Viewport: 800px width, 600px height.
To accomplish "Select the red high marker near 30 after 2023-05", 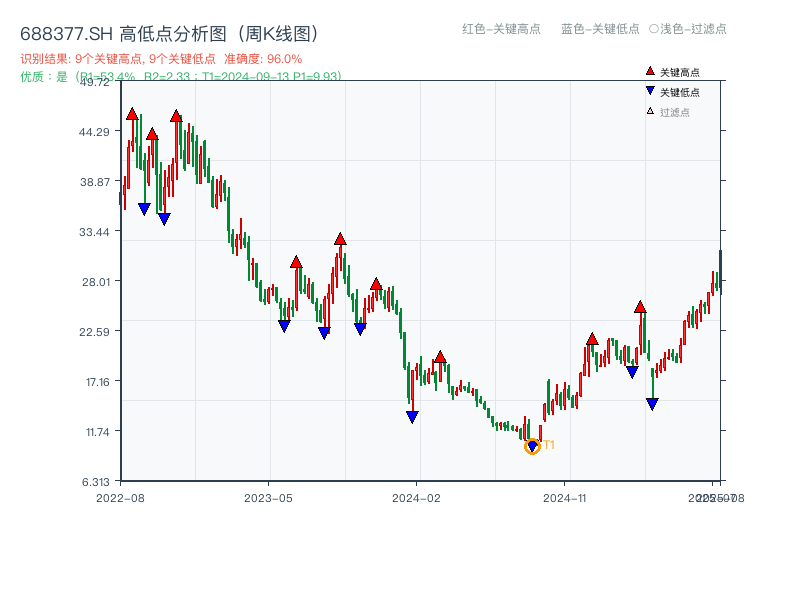I will point(296,262).
